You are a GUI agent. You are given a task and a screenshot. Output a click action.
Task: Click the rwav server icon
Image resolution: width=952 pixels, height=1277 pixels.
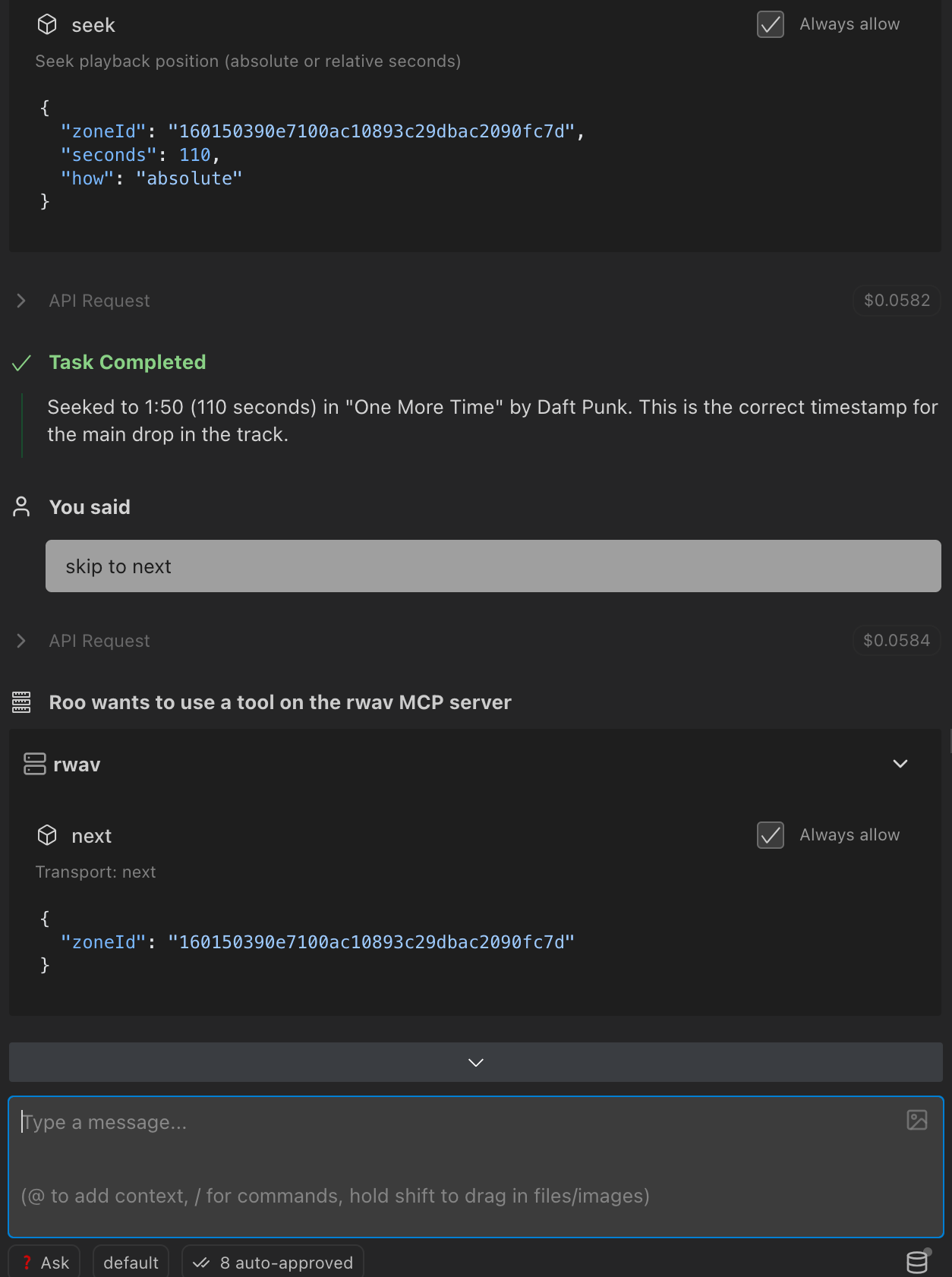(x=35, y=764)
